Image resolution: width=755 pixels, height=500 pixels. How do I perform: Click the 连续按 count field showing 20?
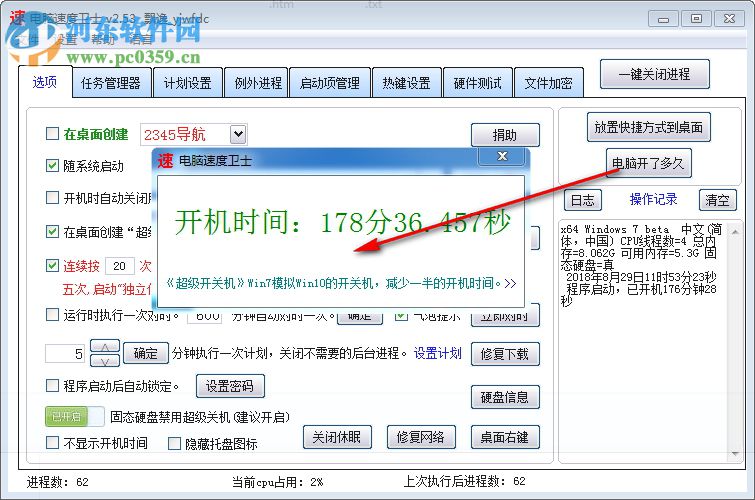[x=119, y=266]
